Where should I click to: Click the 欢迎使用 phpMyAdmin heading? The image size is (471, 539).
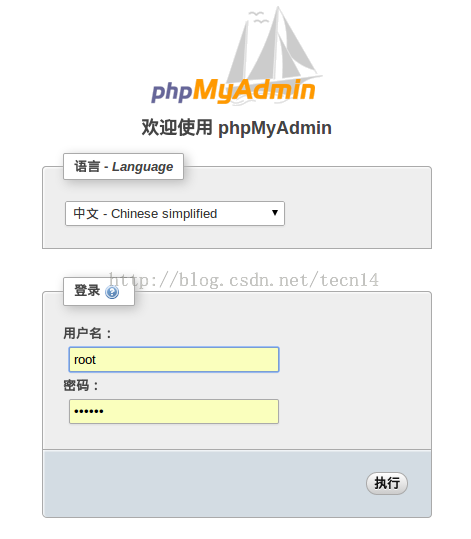click(237, 128)
